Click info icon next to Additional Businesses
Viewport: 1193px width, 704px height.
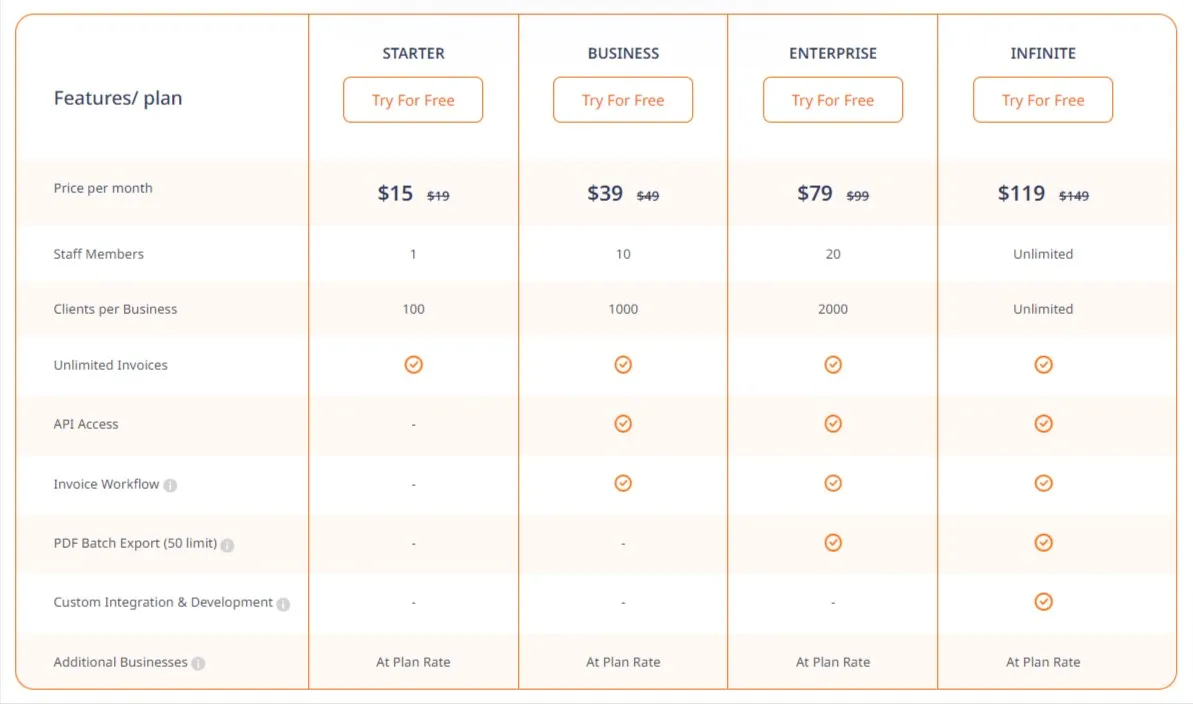point(199,664)
